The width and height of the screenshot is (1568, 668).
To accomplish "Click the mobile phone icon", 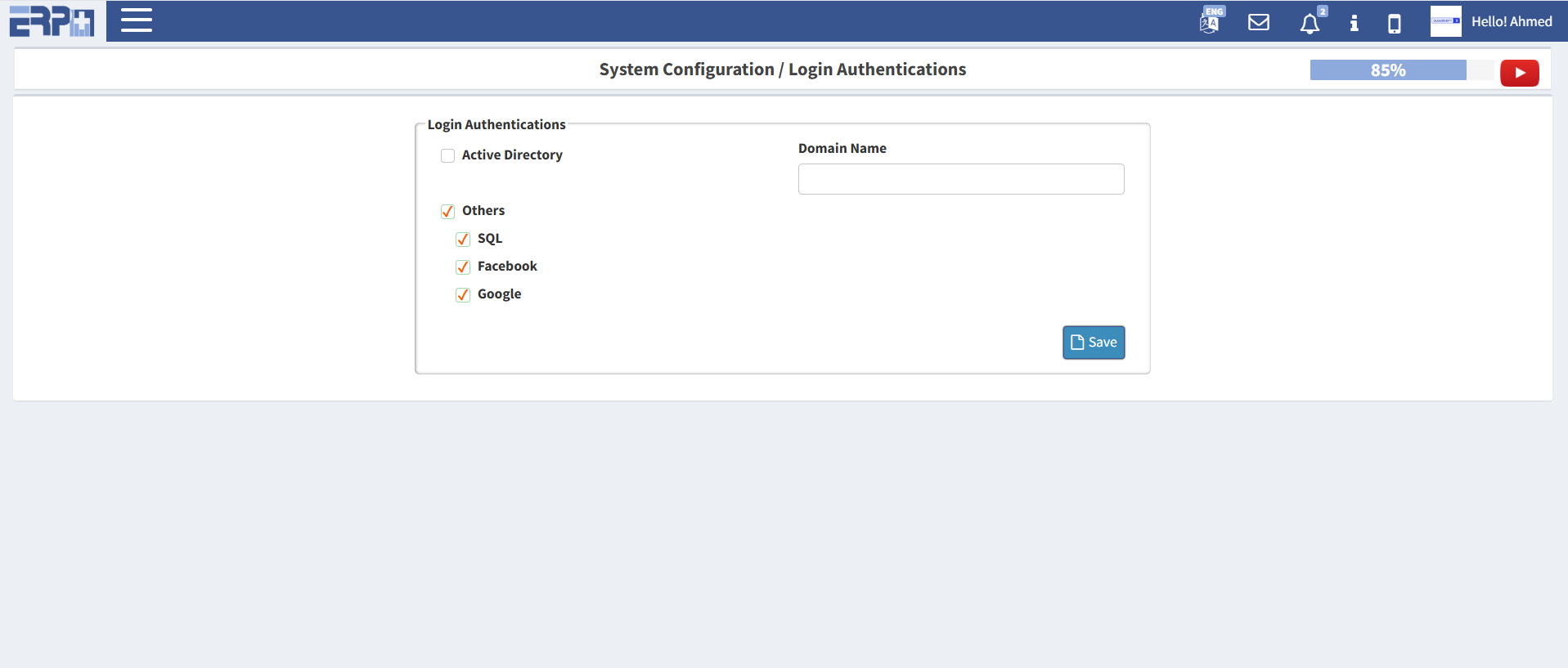I will click(1395, 24).
